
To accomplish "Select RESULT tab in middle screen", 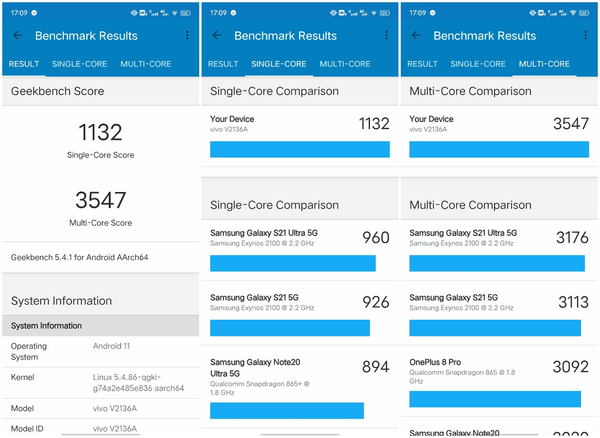I will (223, 64).
